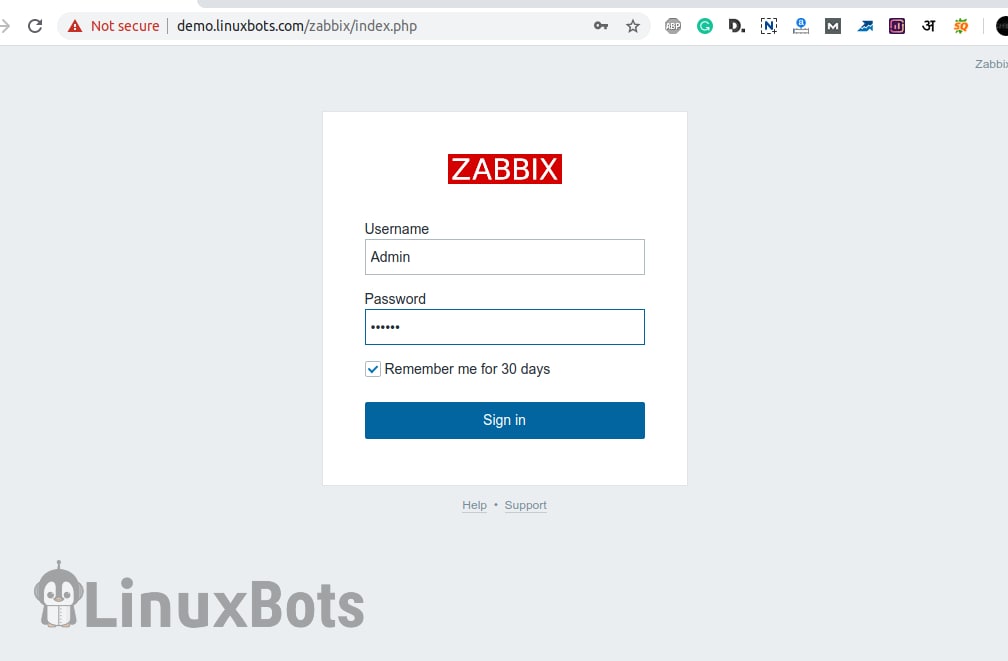Click the blue chart extension icon

pos(865,25)
